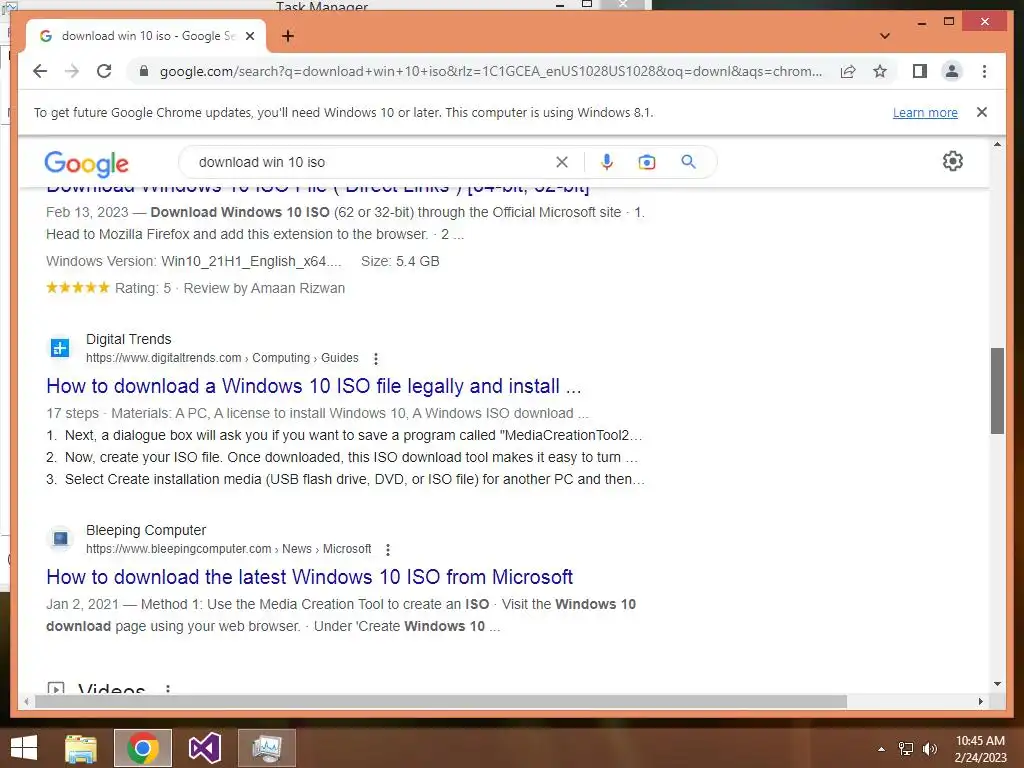
Task: Click the Learn more link
Action: 925,112
